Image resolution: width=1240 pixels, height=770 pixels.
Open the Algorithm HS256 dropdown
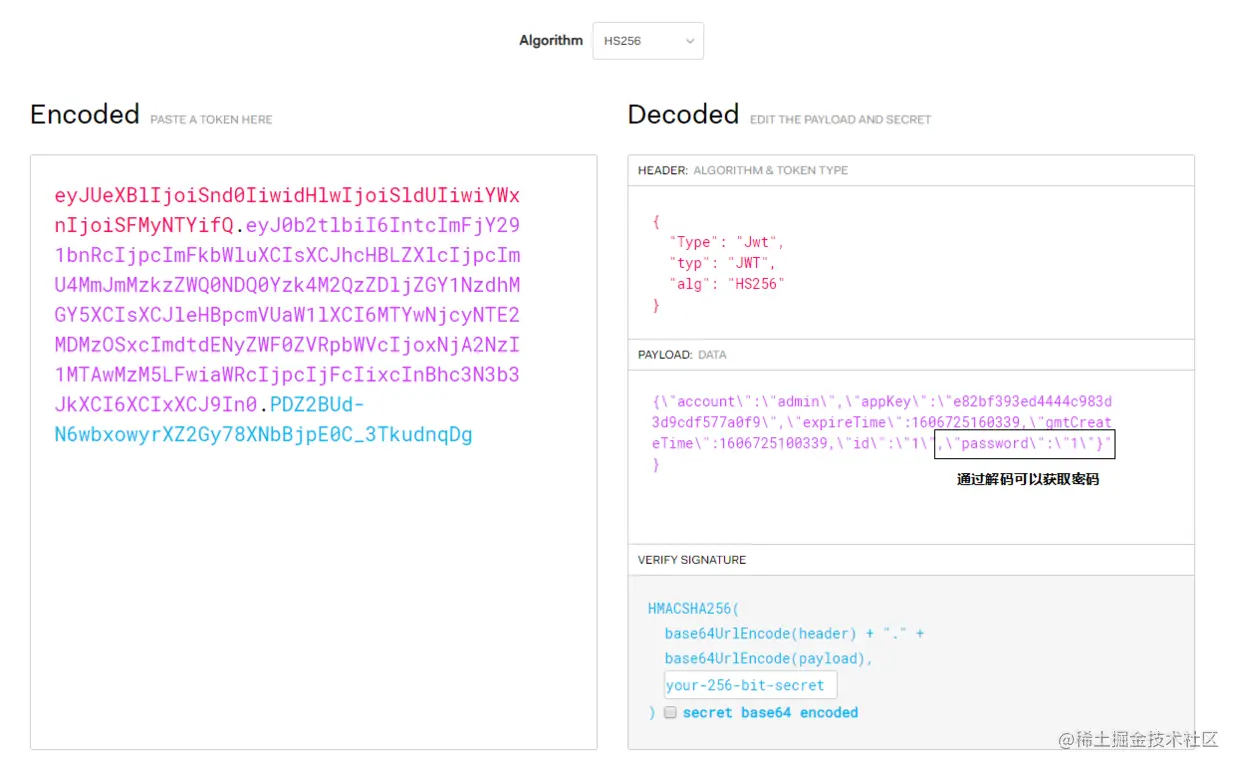point(648,41)
